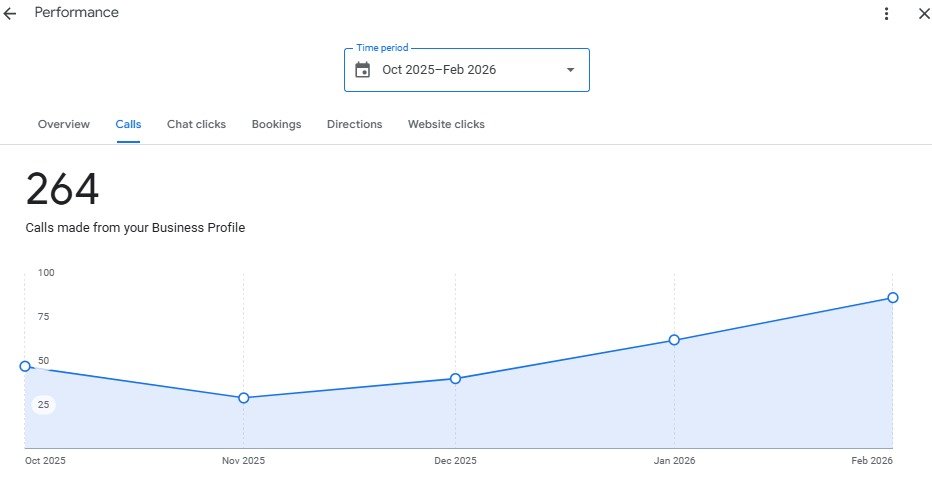The width and height of the screenshot is (932, 487).
Task: Open the Chat clicks tab
Action: pyautogui.click(x=196, y=125)
